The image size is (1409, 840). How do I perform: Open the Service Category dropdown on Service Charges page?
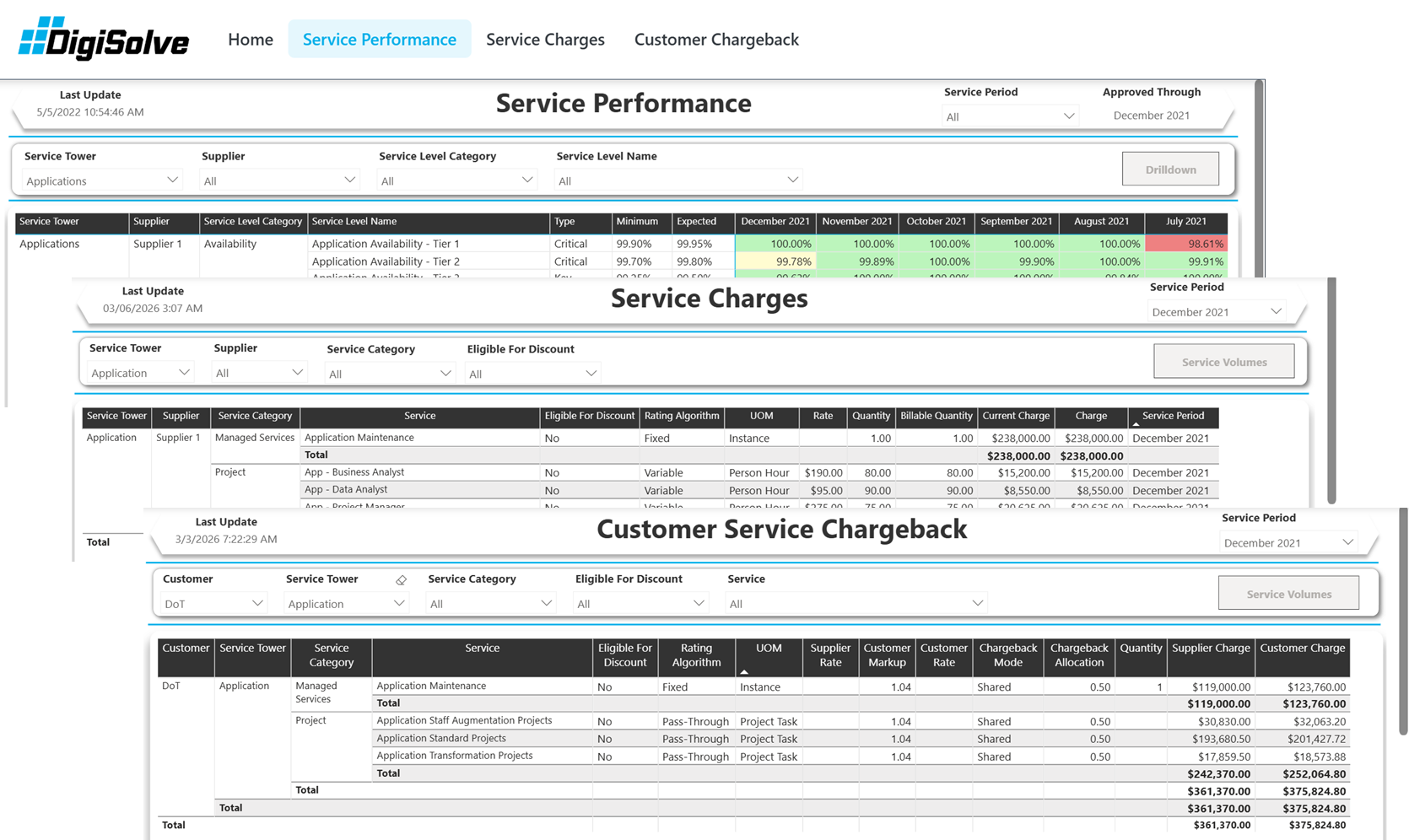coord(389,372)
